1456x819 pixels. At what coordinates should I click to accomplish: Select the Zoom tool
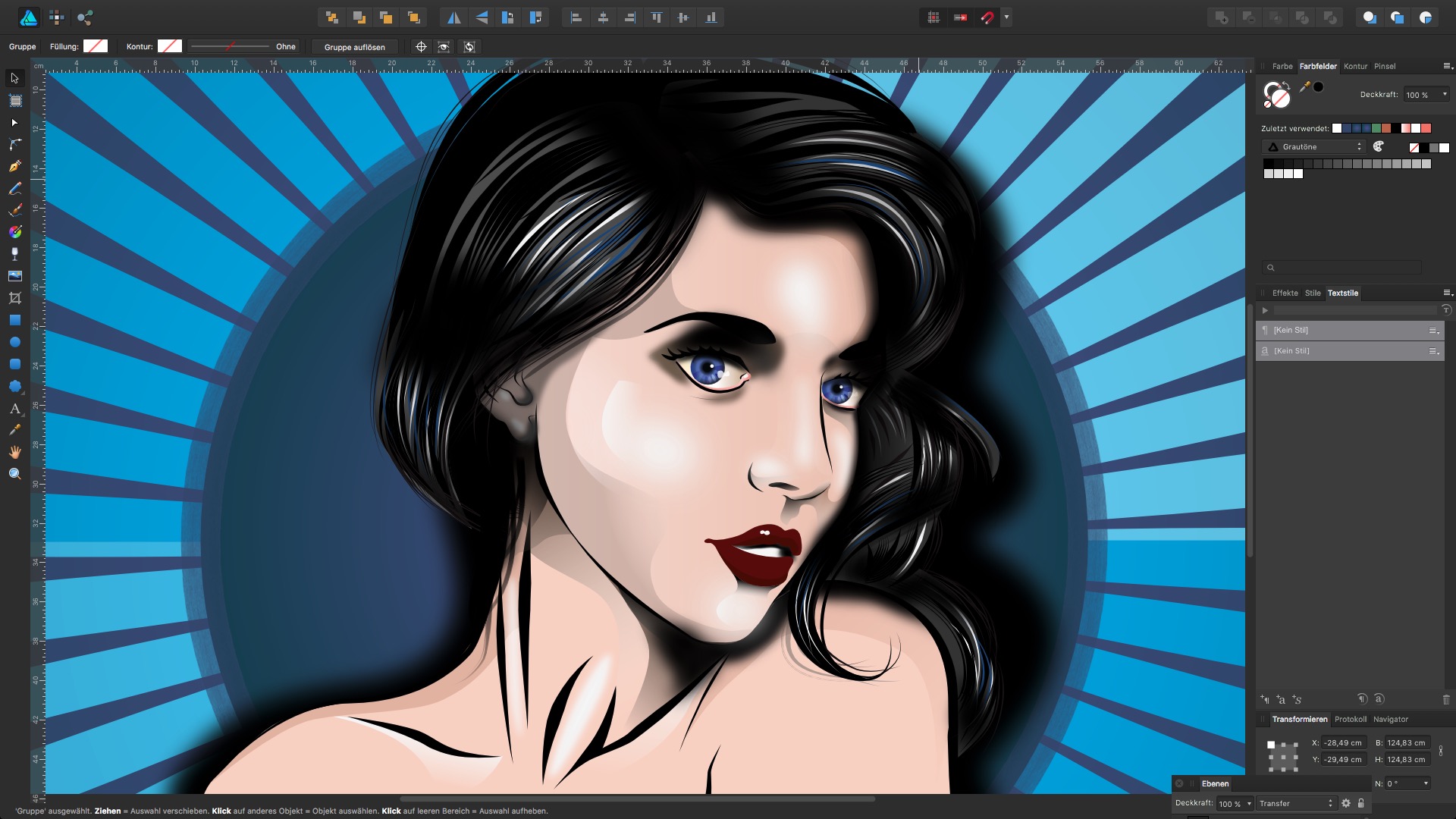click(14, 472)
